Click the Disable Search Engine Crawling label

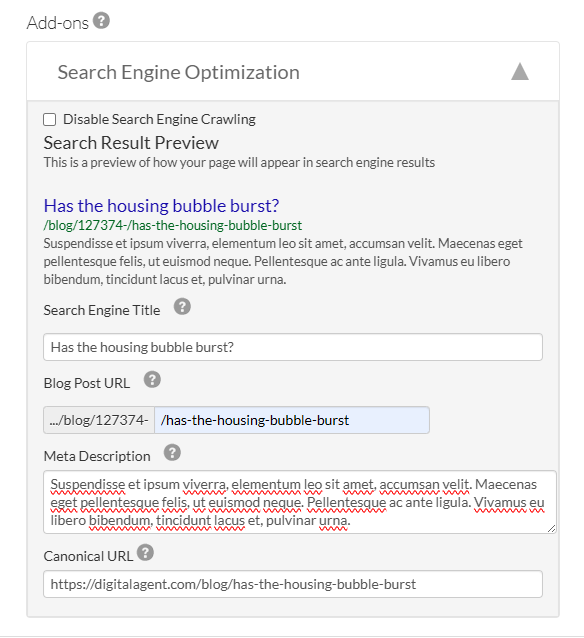point(159,119)
